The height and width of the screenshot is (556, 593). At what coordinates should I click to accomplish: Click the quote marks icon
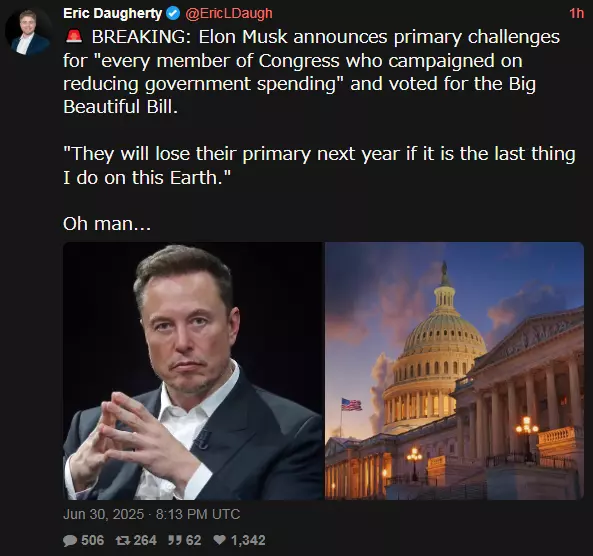(x=174, y=540)
